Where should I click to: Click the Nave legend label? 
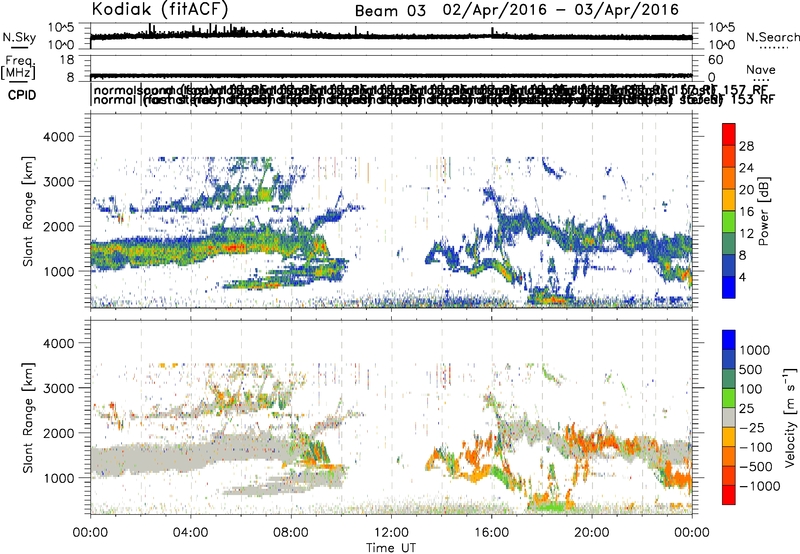point(761,70)
